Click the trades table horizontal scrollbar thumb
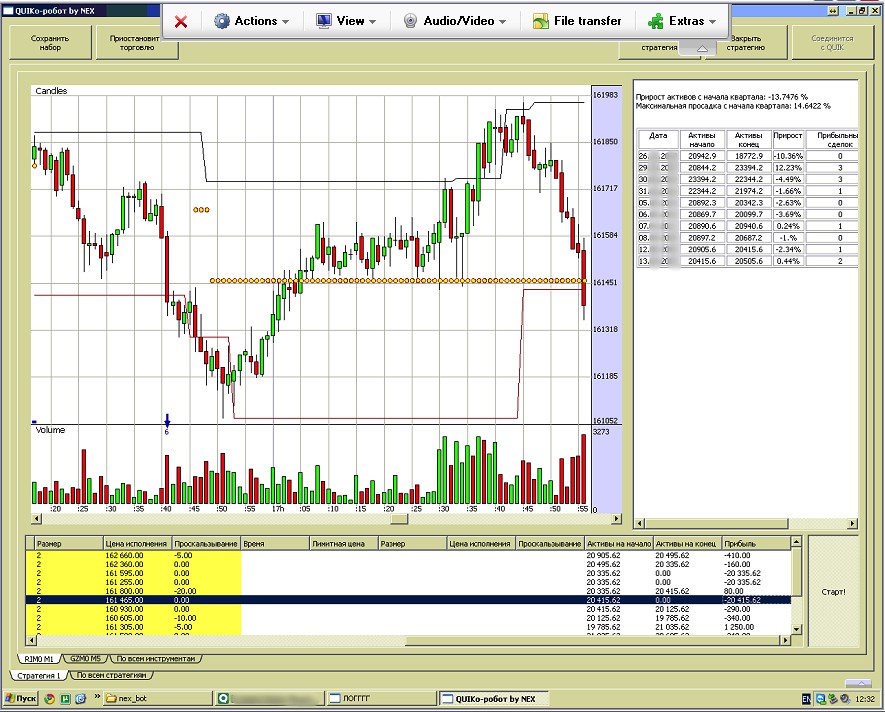Screen dimensions: 885x712 593,640
